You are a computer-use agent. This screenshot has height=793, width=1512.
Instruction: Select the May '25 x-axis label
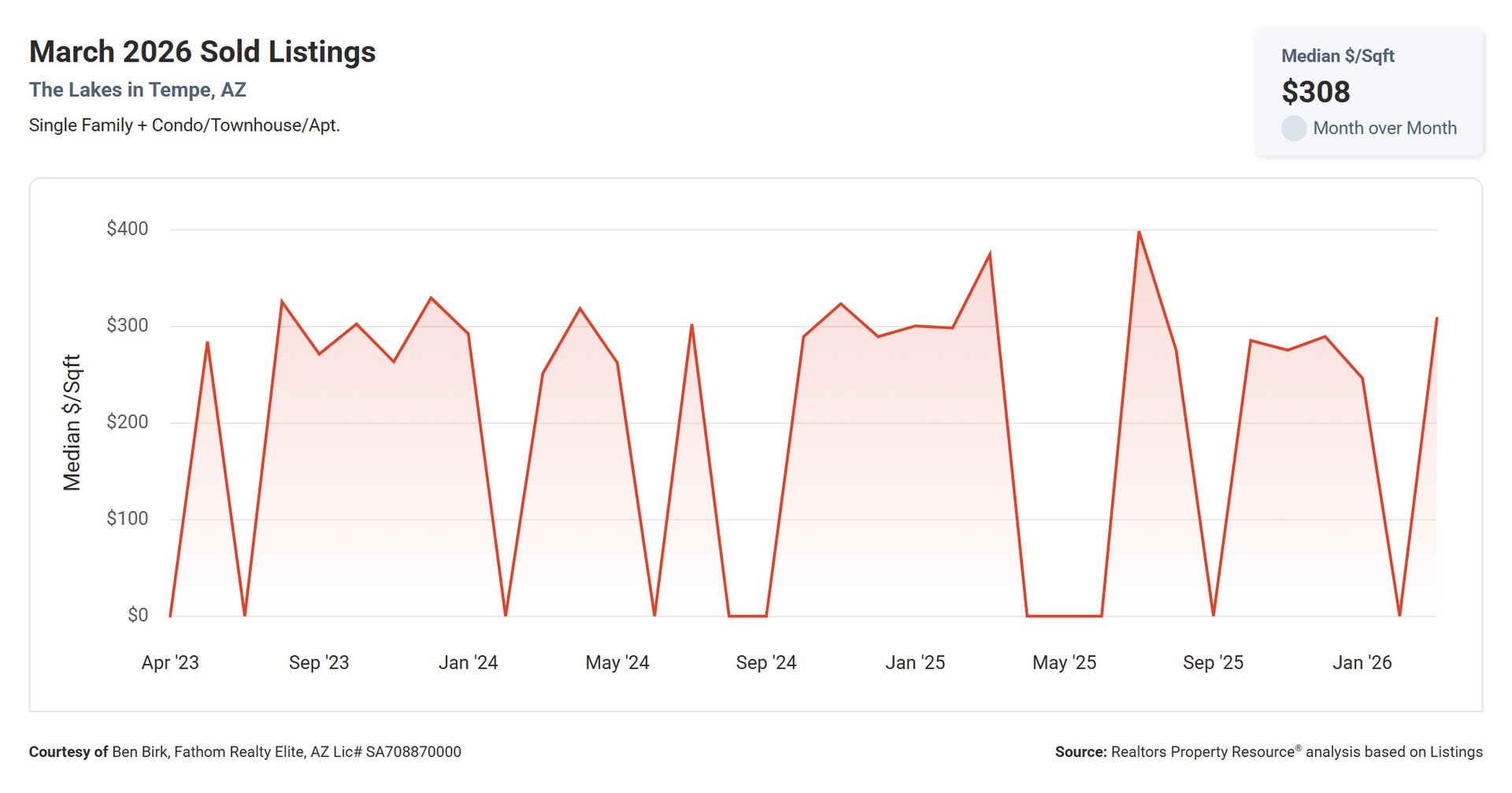1064,663
